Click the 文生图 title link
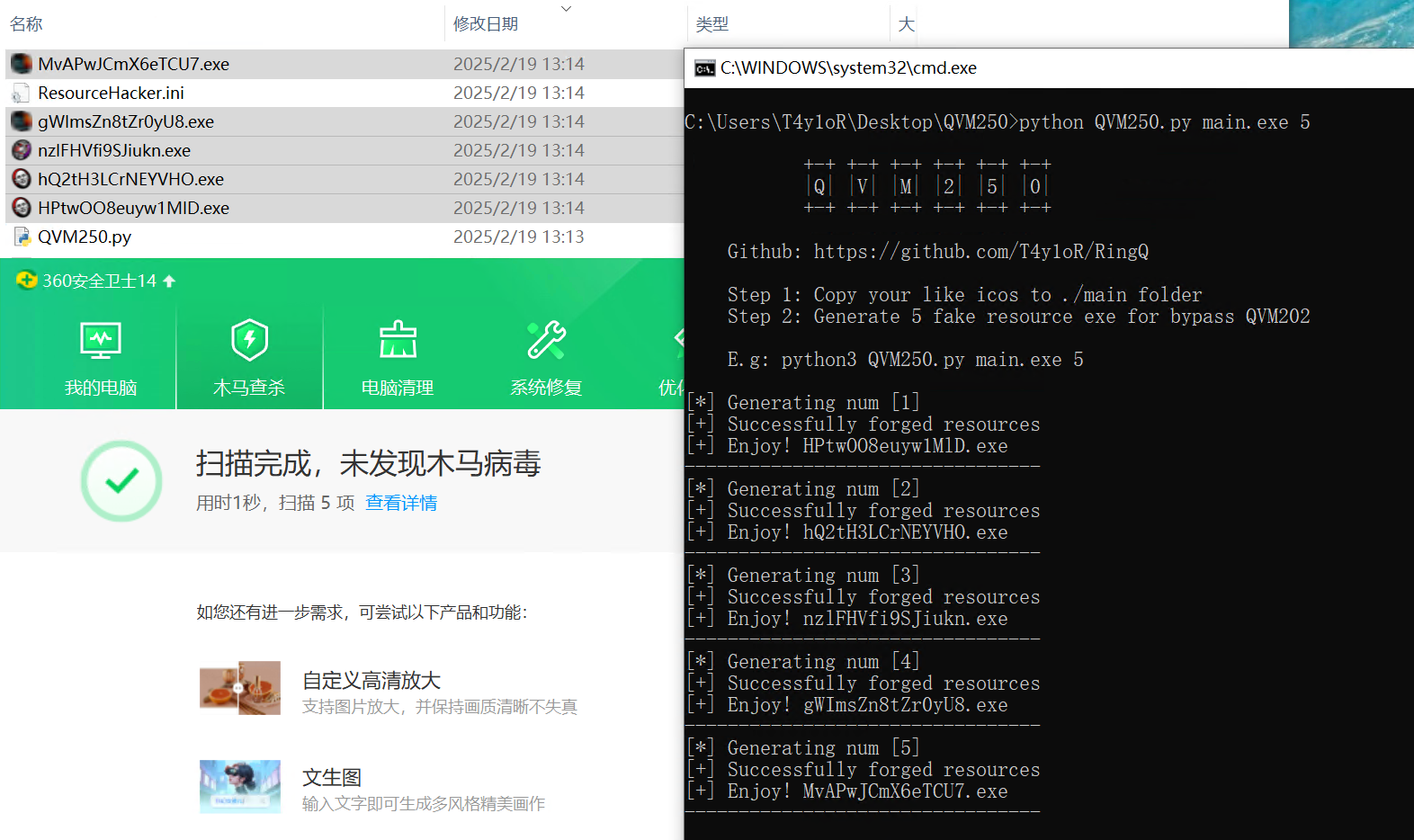 click(332, 778)
